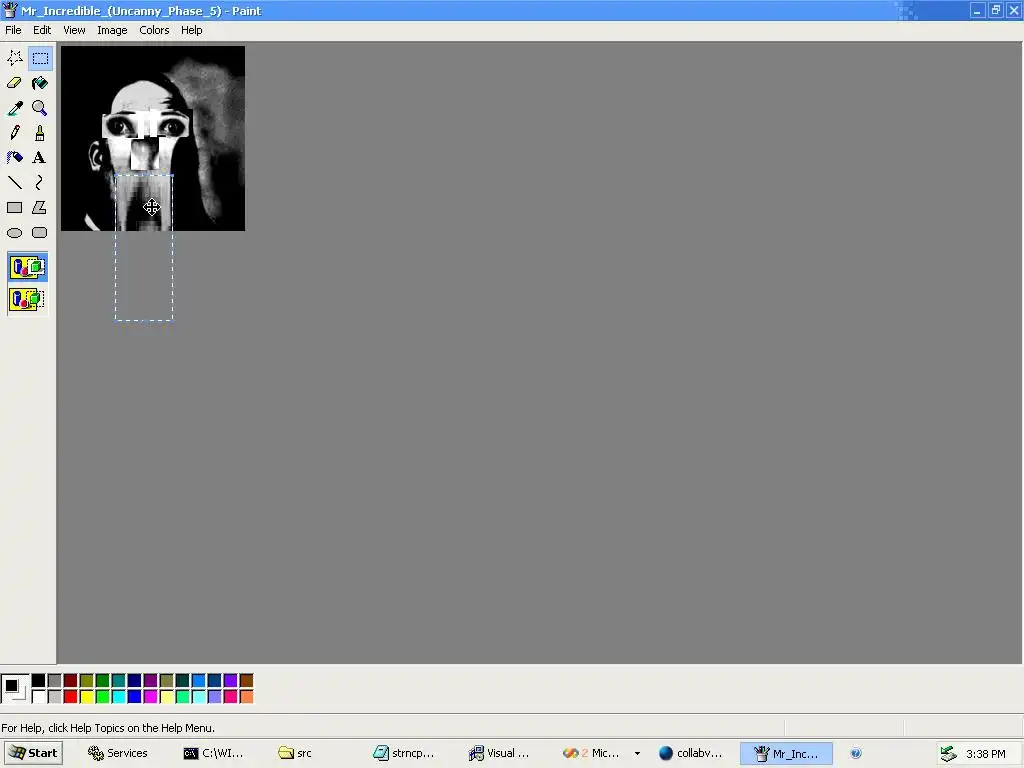Pick the bright yellow color swatch
Viewport: 1024px width, 768px height.
(x=86, y=697)
